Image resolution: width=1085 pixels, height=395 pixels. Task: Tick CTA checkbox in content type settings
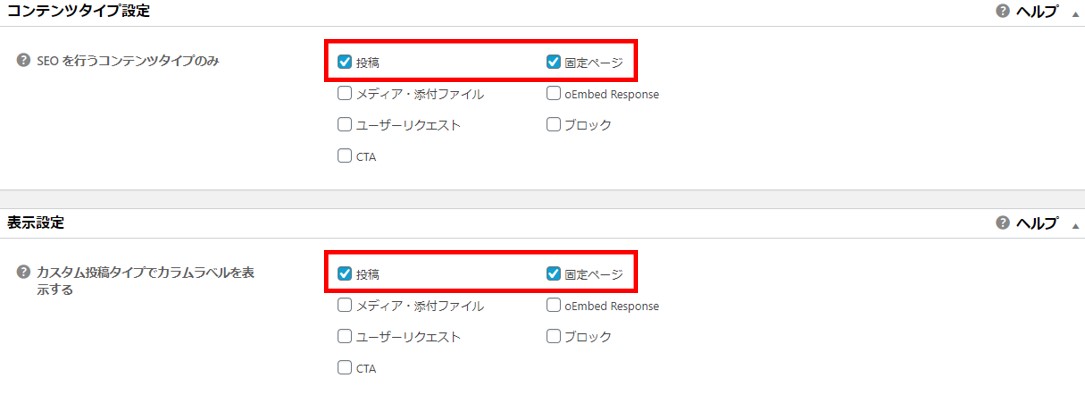pyautogui.click(x=345, y=156)
